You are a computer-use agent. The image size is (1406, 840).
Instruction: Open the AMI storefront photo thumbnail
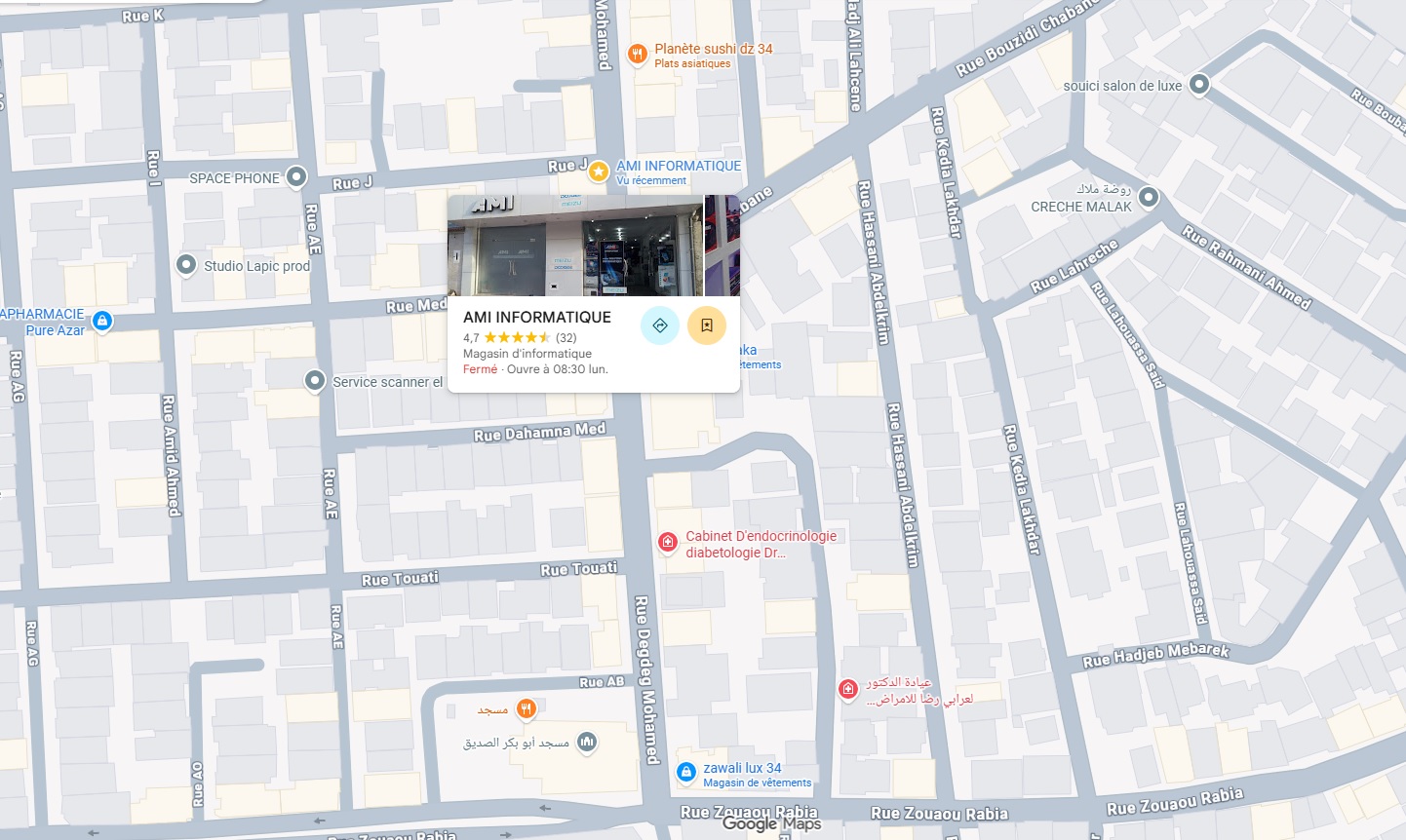click(573, 245)
